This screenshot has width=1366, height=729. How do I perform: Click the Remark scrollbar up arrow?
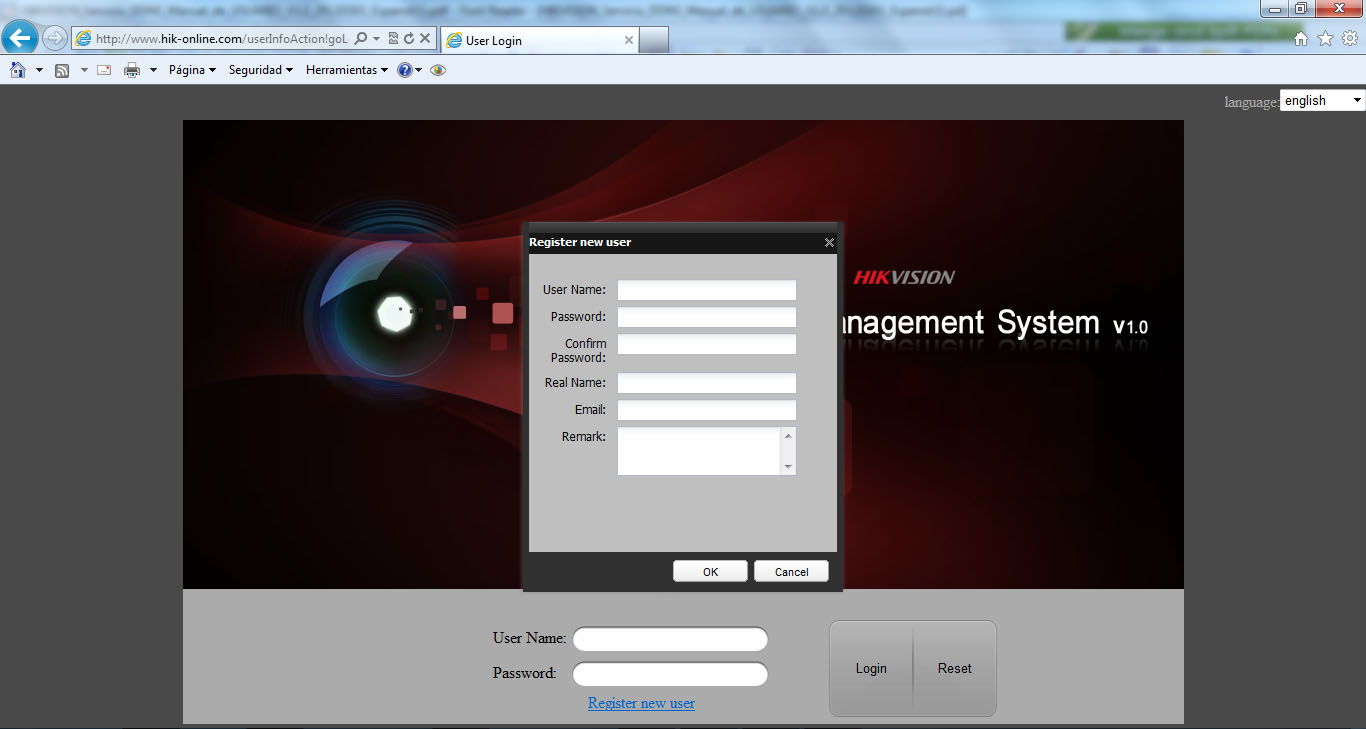point(788,436)
